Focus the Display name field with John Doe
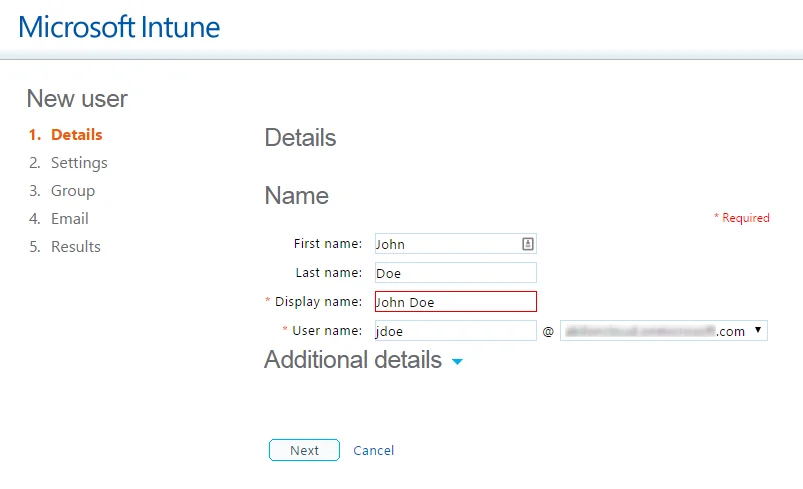 point(455,302)
